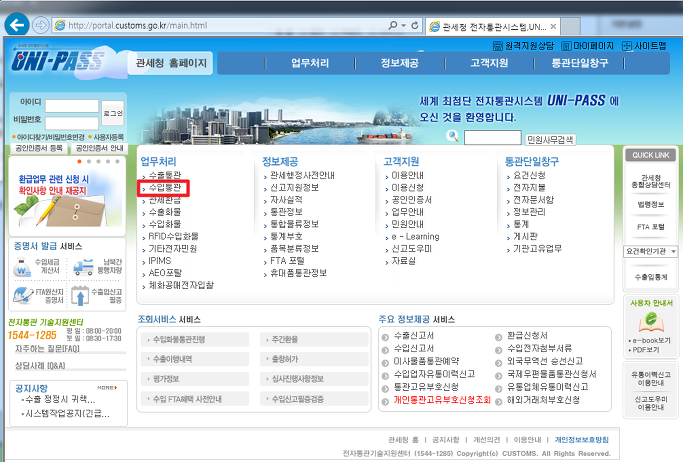Open the 국제우편물품통관신청서 link

(552, 374)
